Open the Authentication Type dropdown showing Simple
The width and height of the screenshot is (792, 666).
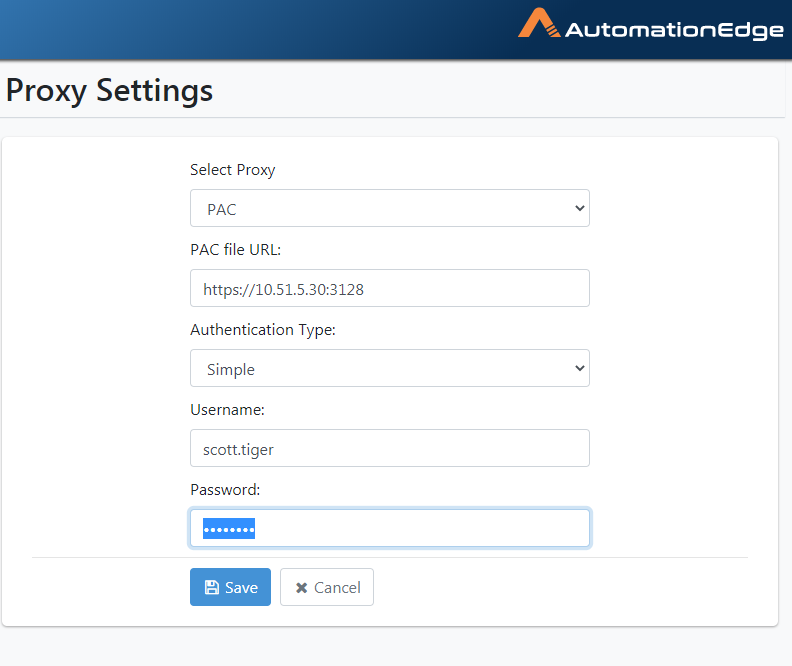[390, 368]
